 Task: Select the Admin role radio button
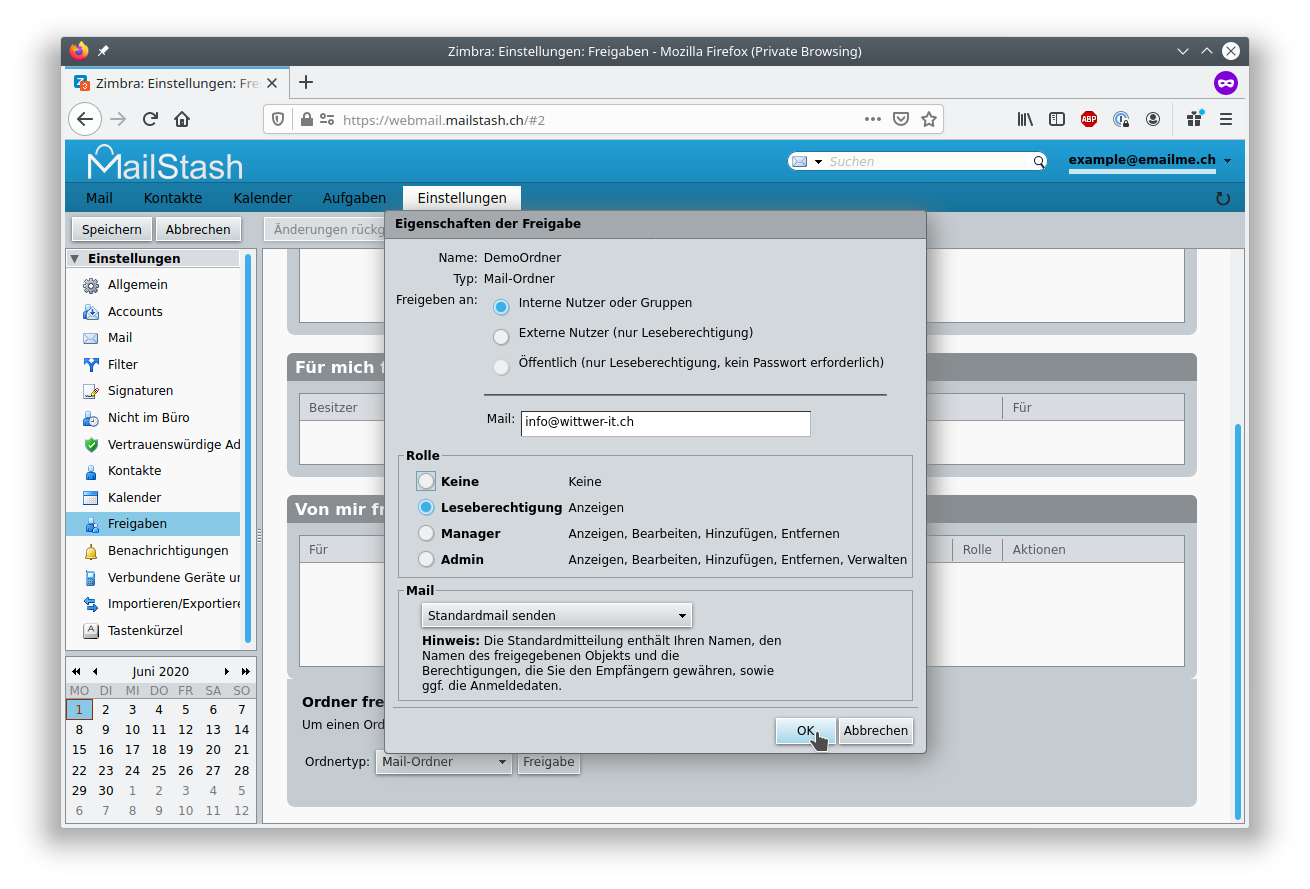pyautogui.click(x=426, y=560)
